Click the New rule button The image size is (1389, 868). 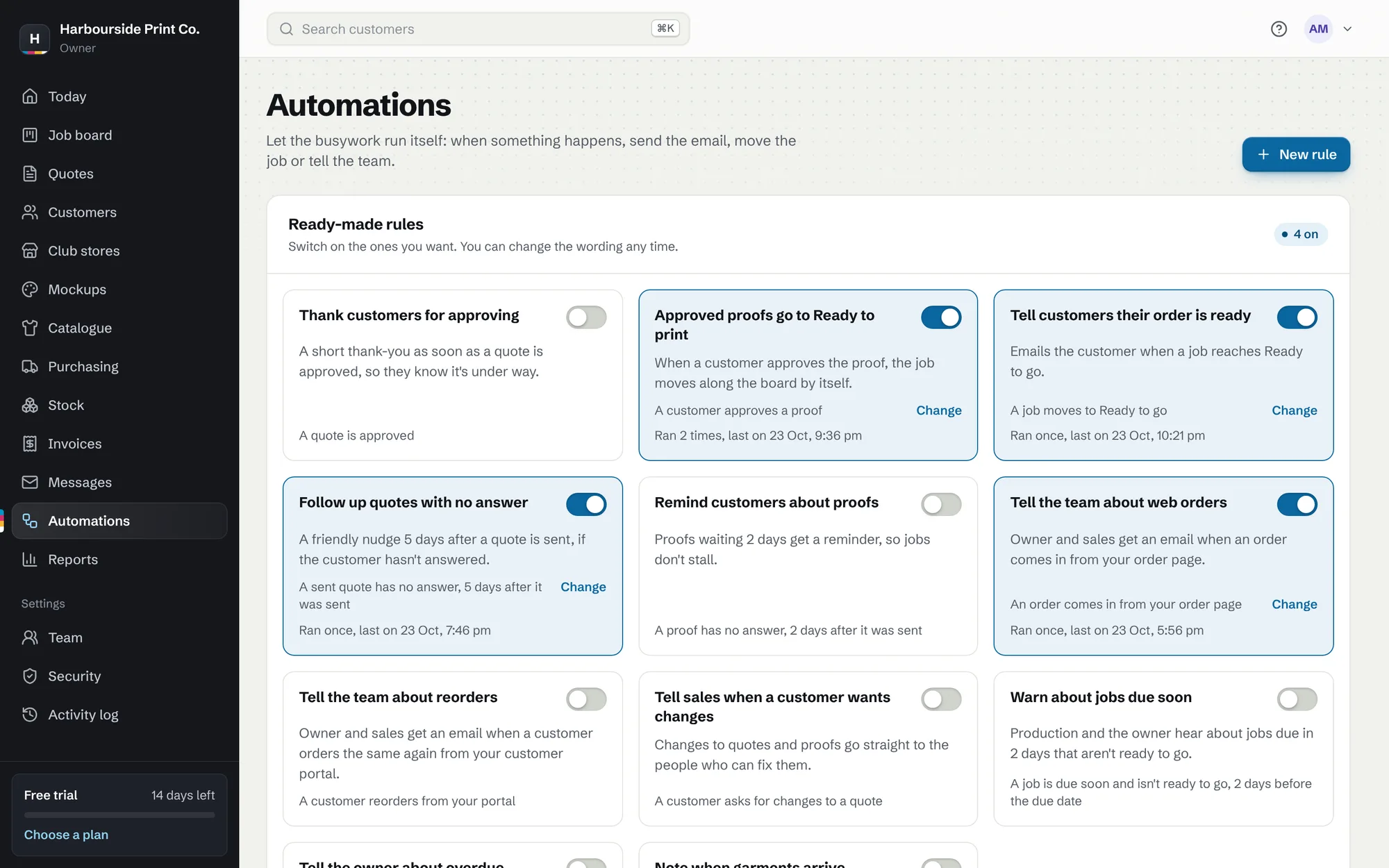pyautogui.click(x=1296, y=154)
